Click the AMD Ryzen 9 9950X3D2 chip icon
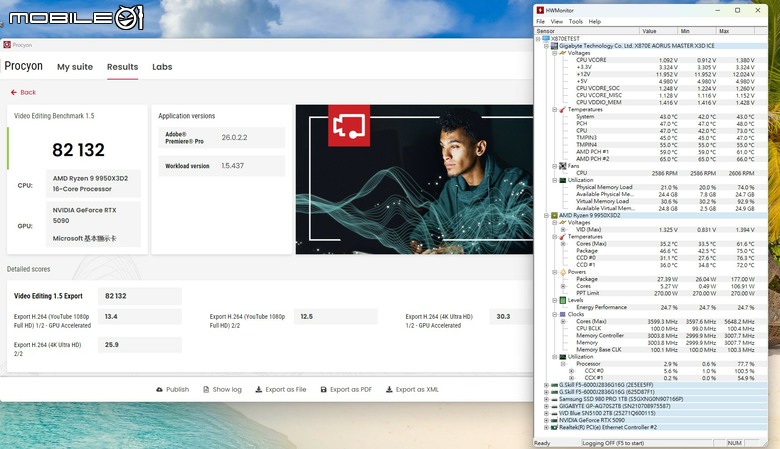 [x=554, y=215]
